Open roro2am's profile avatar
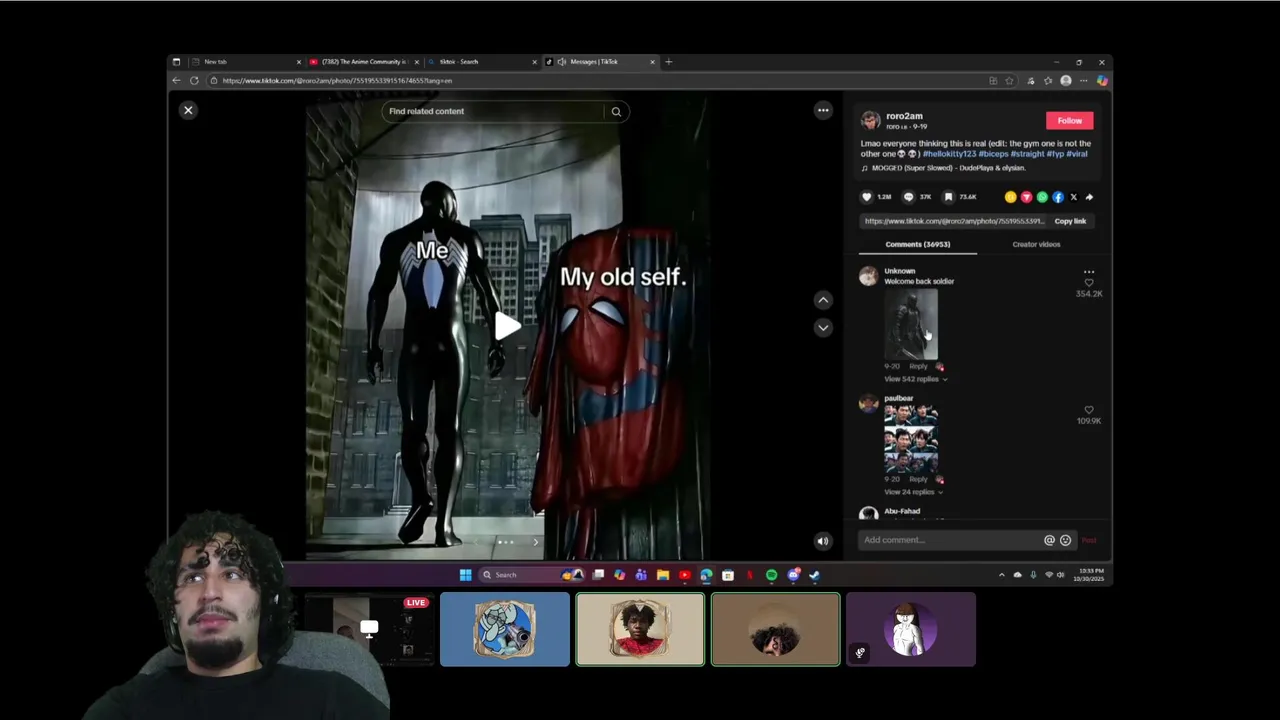This screenshot has height=720, width=1280. coord(870,120)
